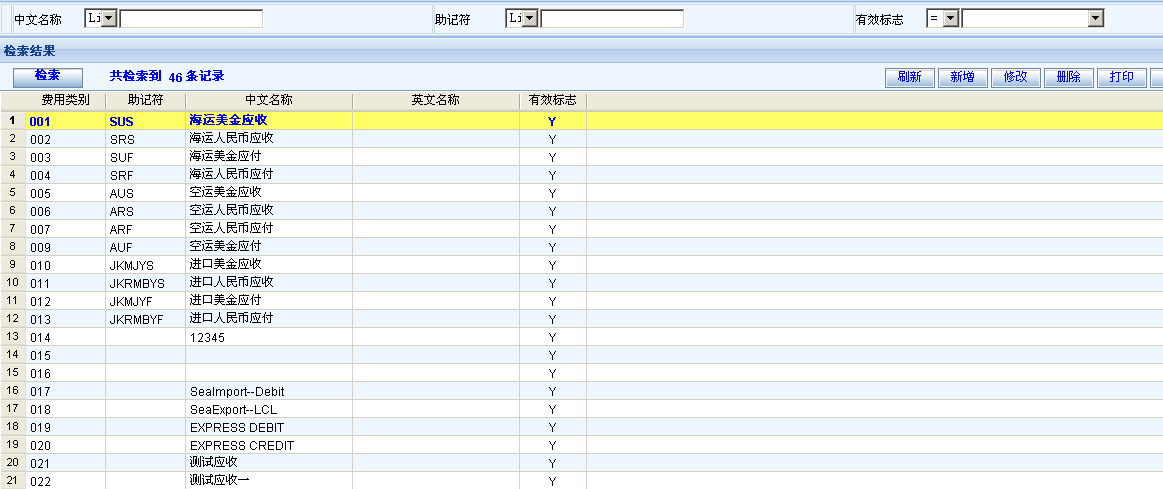Click the 修改 modify button
This screenshot has width=1163, height=489.
coord(1015,78)
